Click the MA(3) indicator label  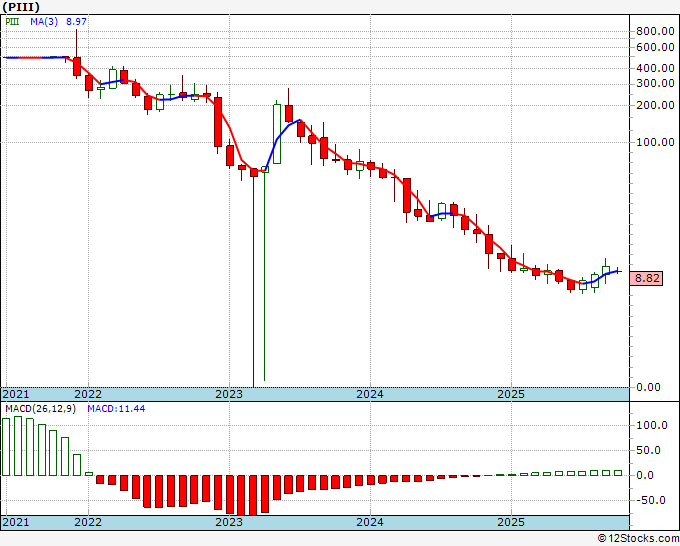click(x=44, y=21)
